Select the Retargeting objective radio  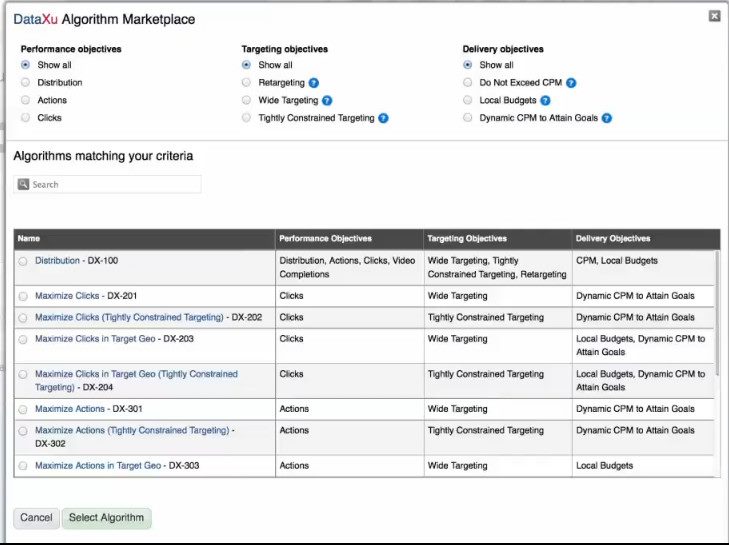coord(246,82)
